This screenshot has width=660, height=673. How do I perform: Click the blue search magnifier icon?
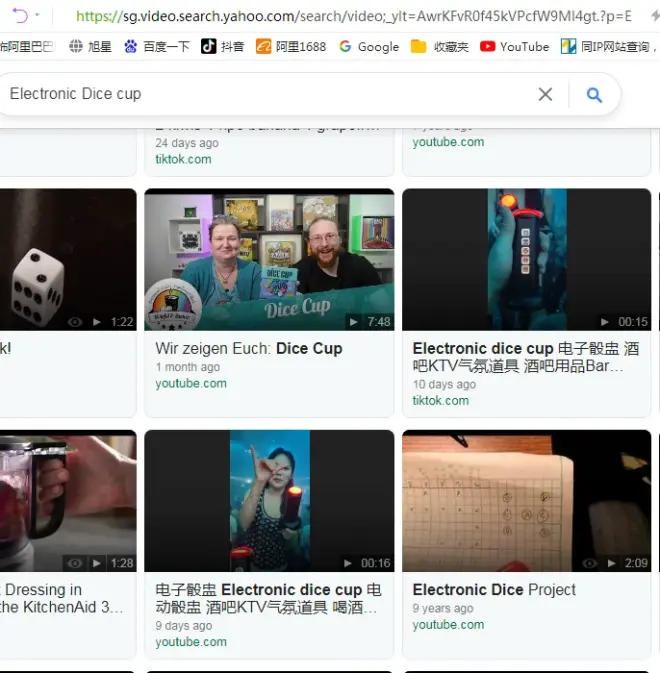pyautogui.click(x=594, y=95)
